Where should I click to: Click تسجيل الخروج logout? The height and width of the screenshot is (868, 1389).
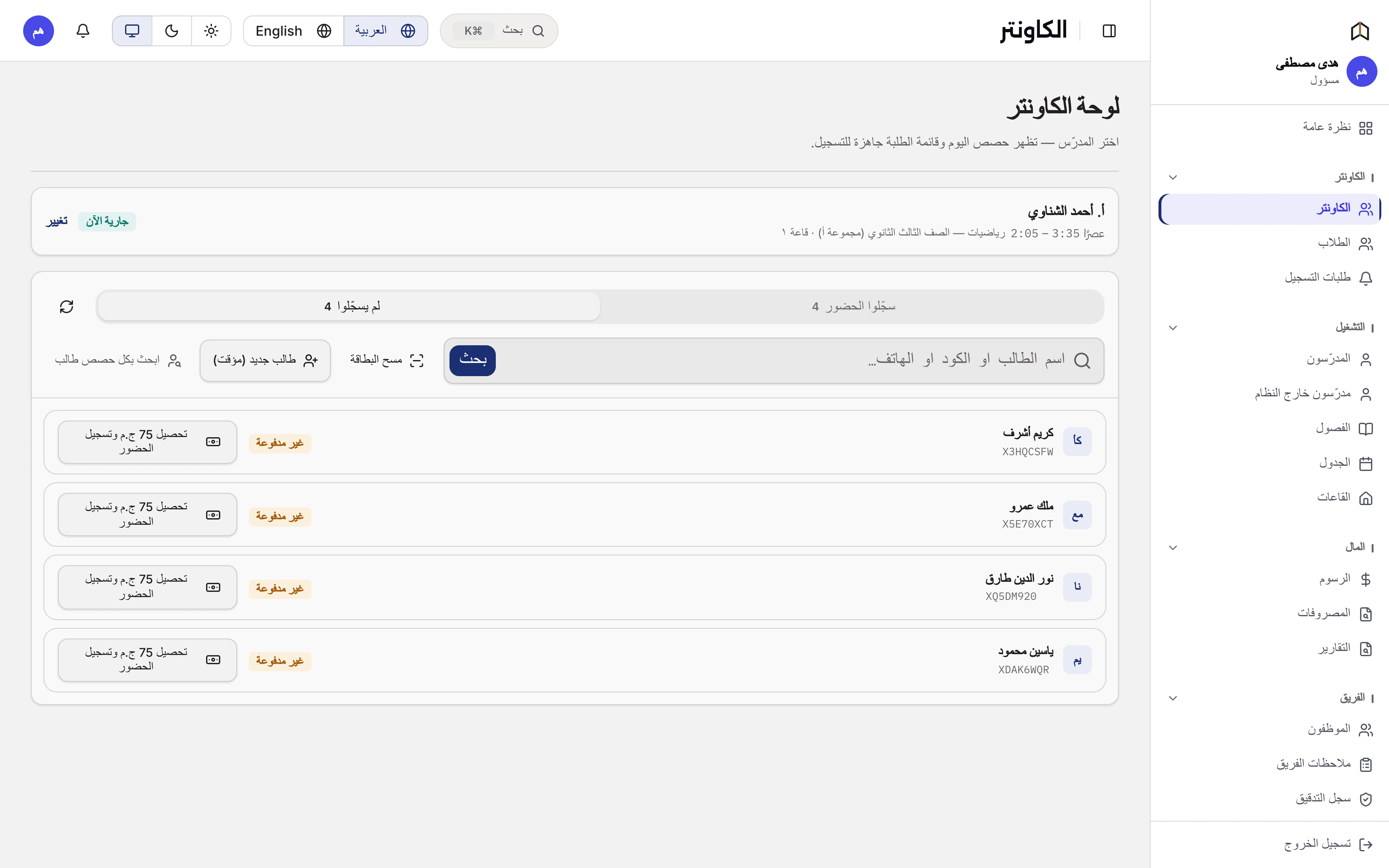point(1270,845)
